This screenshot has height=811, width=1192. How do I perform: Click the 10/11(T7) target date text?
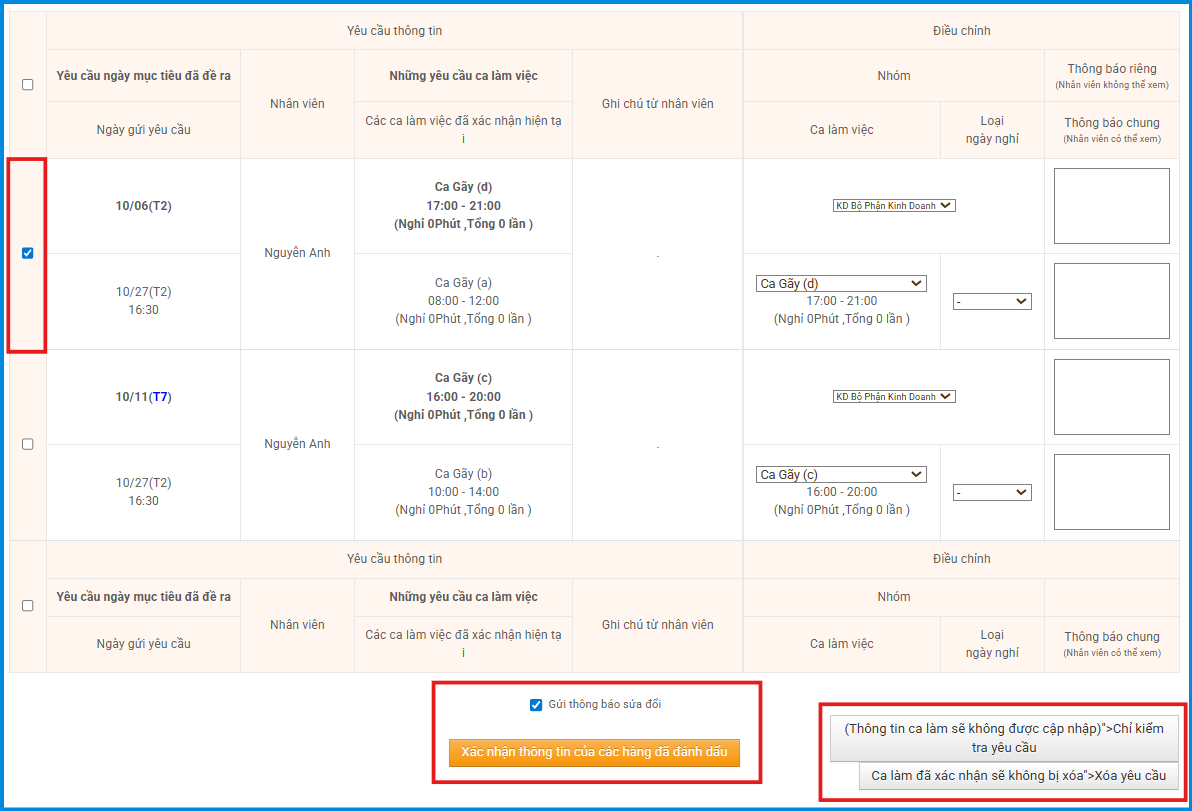143,397
